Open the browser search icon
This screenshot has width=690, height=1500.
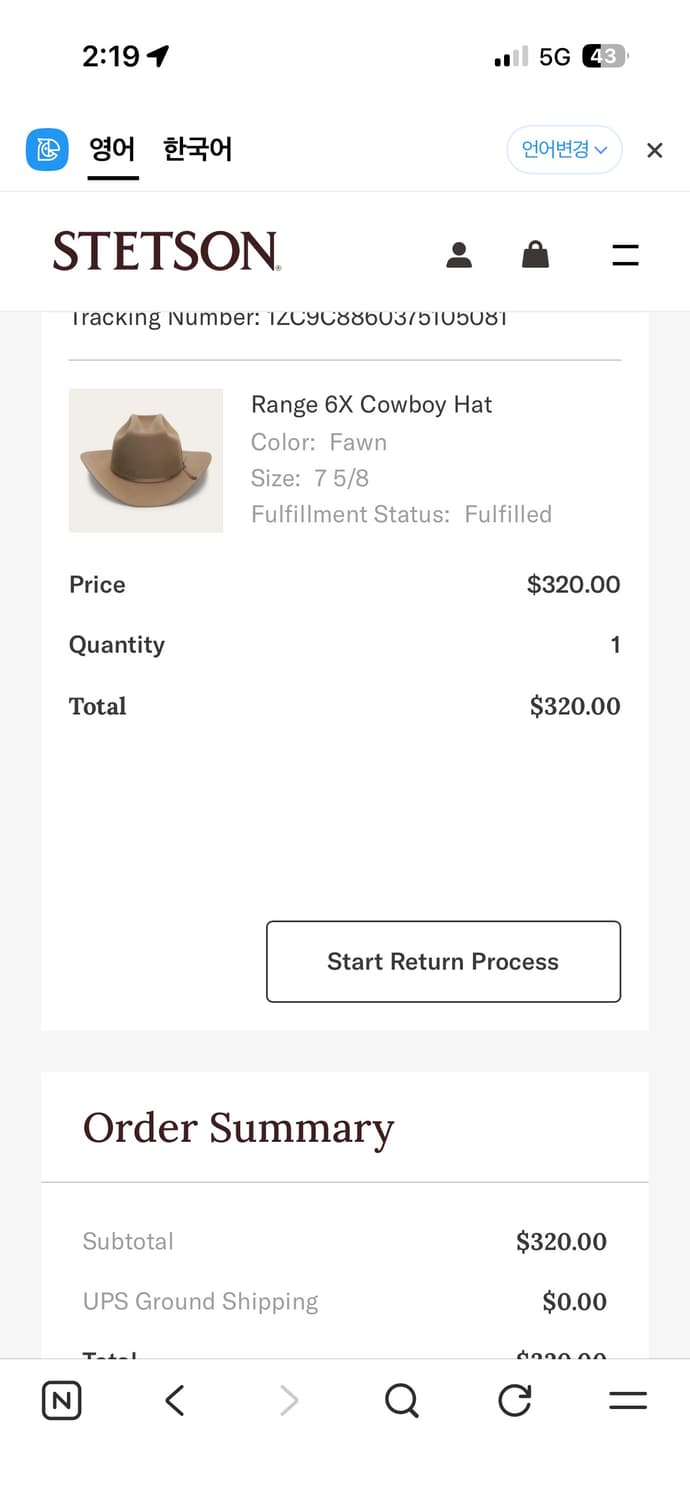[401, 1401]
